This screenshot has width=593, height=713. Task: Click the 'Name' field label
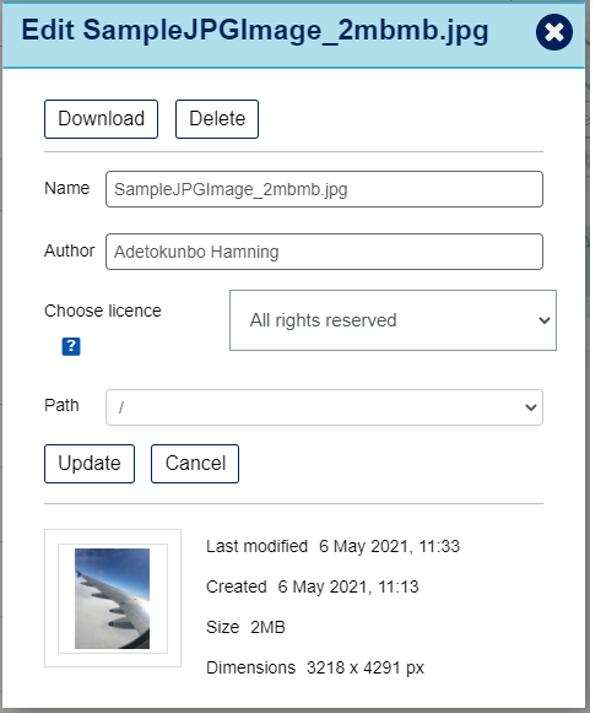(67, 188)
